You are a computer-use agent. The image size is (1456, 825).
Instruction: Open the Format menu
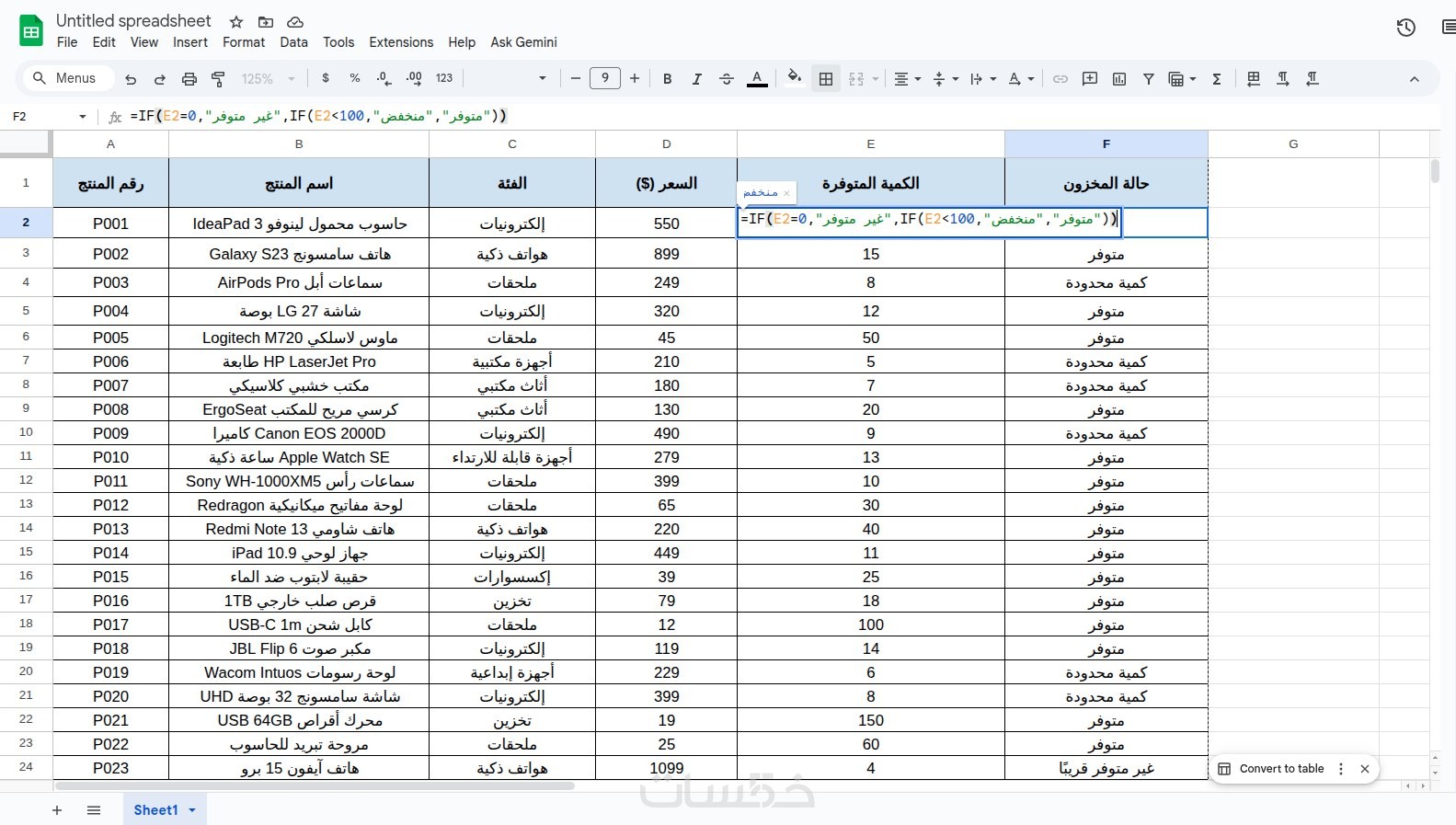point(244,42)
